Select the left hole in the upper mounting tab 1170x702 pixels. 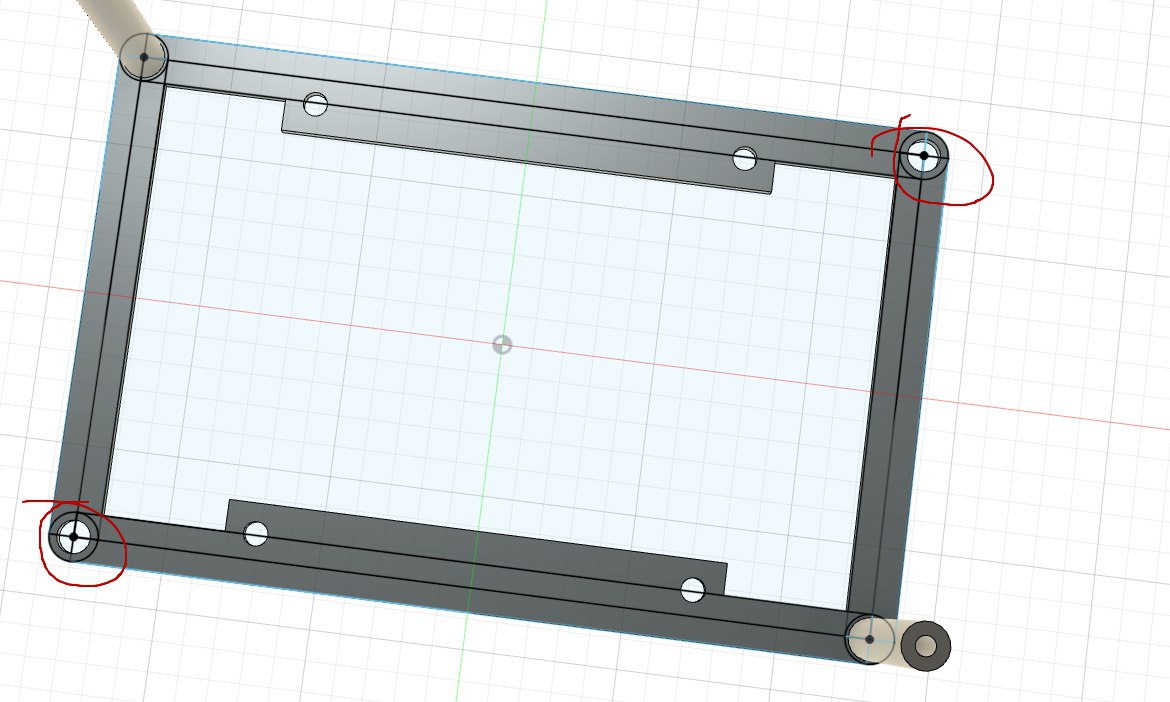point(316,104)
